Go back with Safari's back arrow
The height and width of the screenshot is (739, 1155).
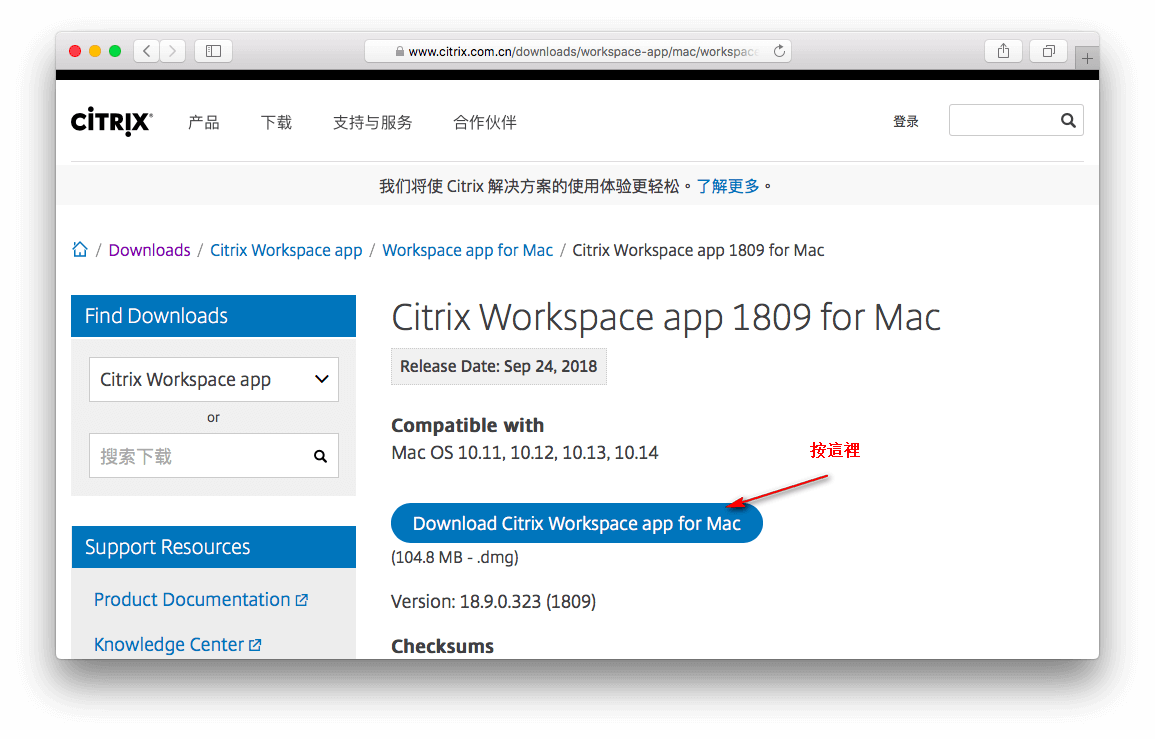[x=147, y=51]
